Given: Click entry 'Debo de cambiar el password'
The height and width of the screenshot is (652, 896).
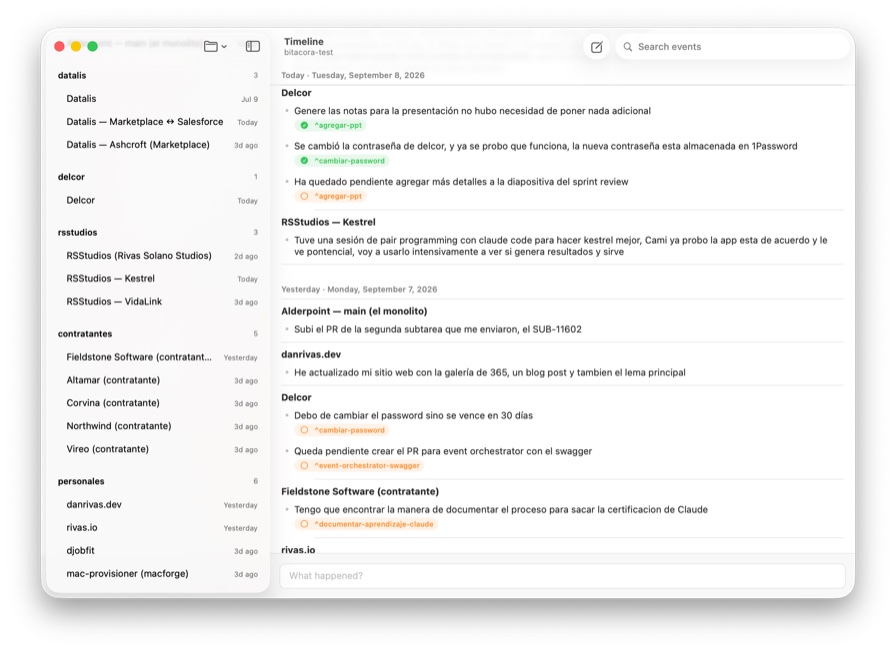Looking at the screenshot, I should 413,415.
